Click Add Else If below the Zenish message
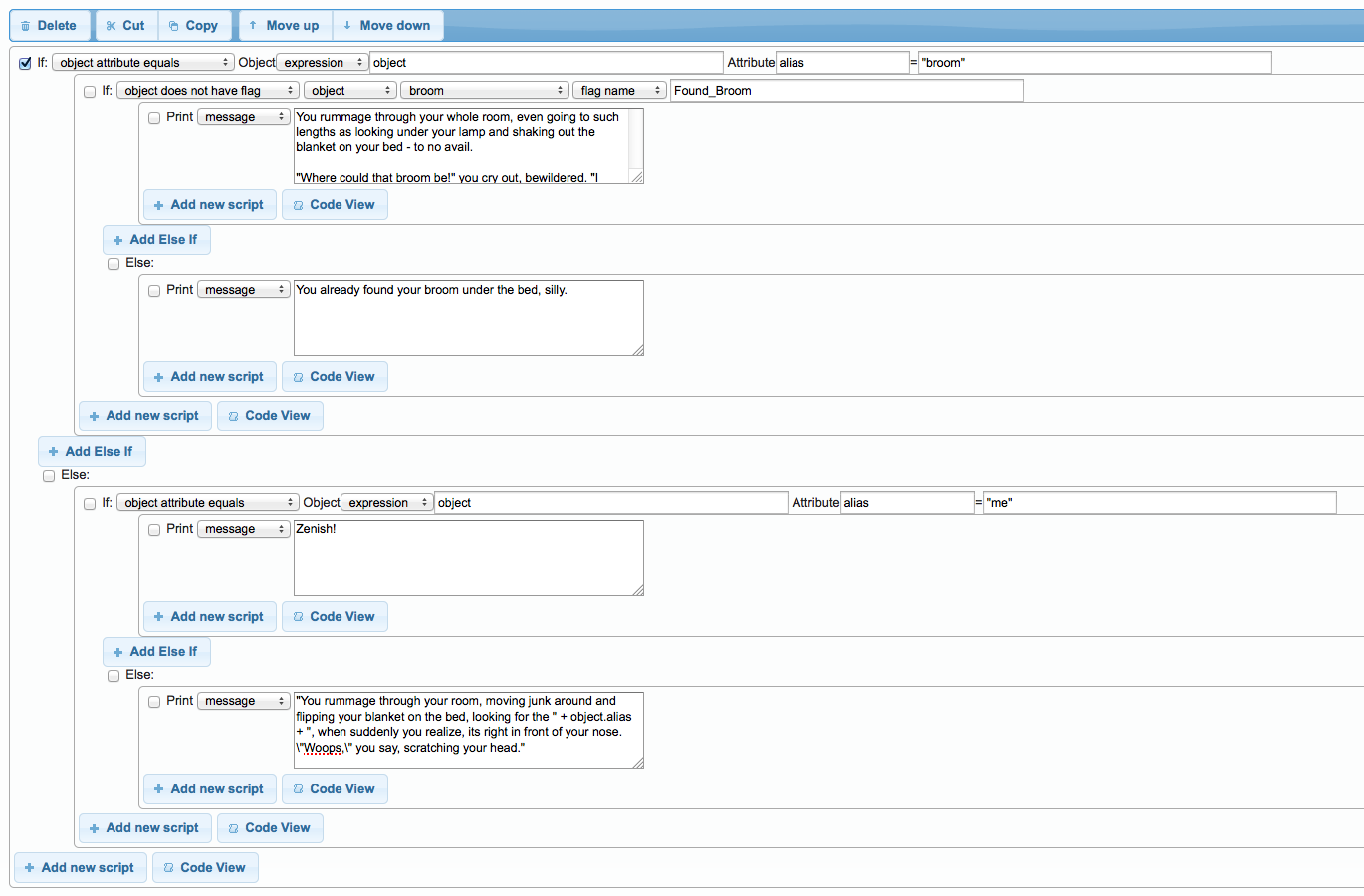This screenshot has width=1364, height=896. [x=156, y=651]
